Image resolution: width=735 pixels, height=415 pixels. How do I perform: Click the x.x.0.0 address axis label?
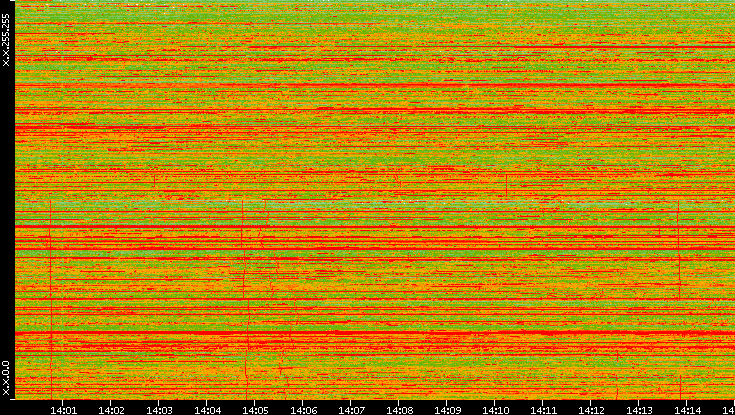(x=6, y=378)
